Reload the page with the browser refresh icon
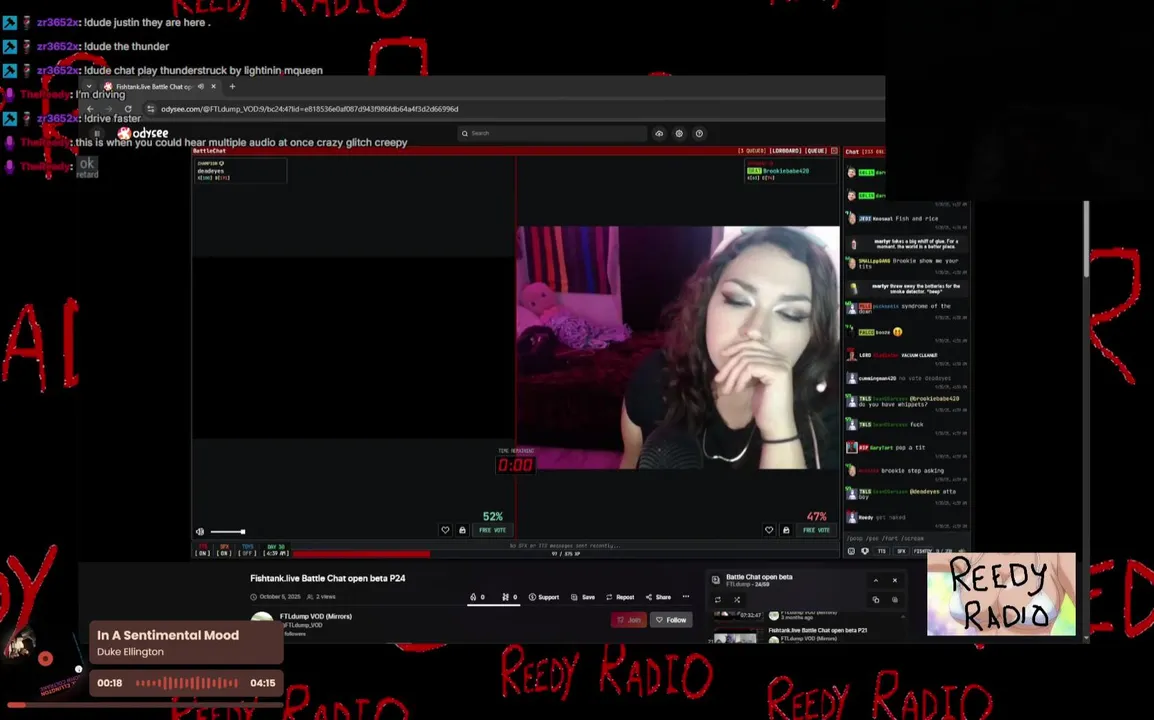The image size is (1154, 720). pyautogui.click(x=128, y=109)
